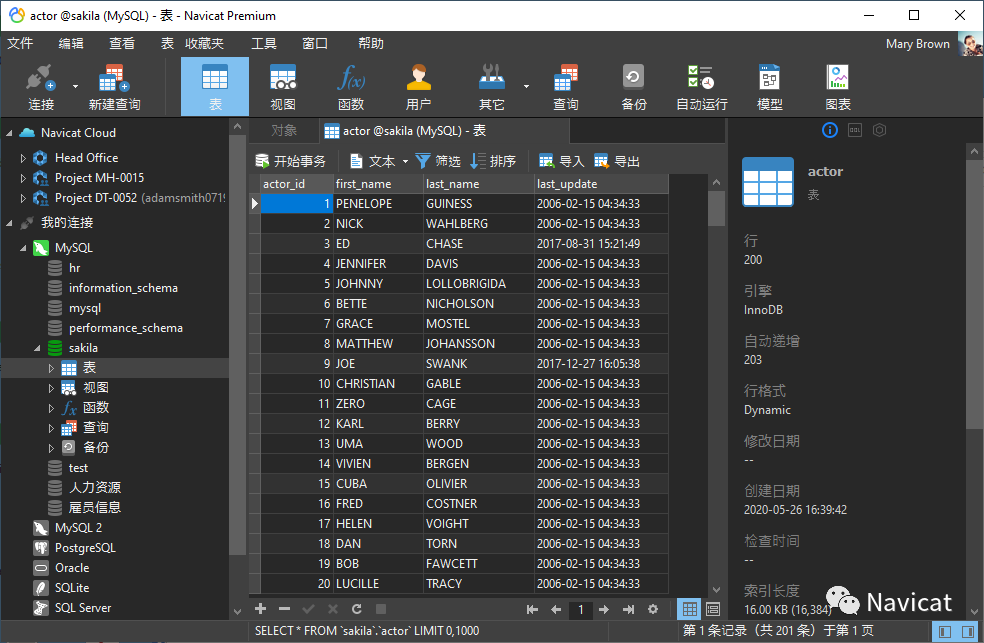984x643 pixels.
Task: Sort by the last_name column header
Action: tap(478, 184)
